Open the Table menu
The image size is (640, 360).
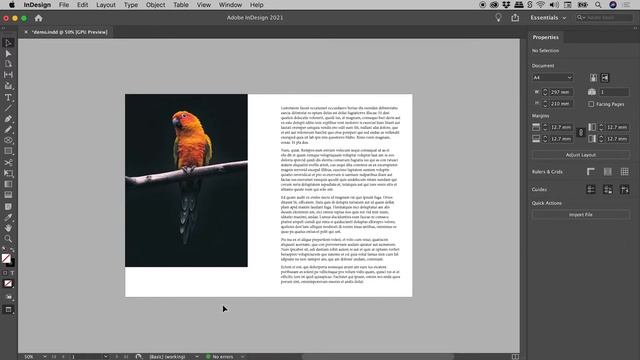[x=180, y=5]
